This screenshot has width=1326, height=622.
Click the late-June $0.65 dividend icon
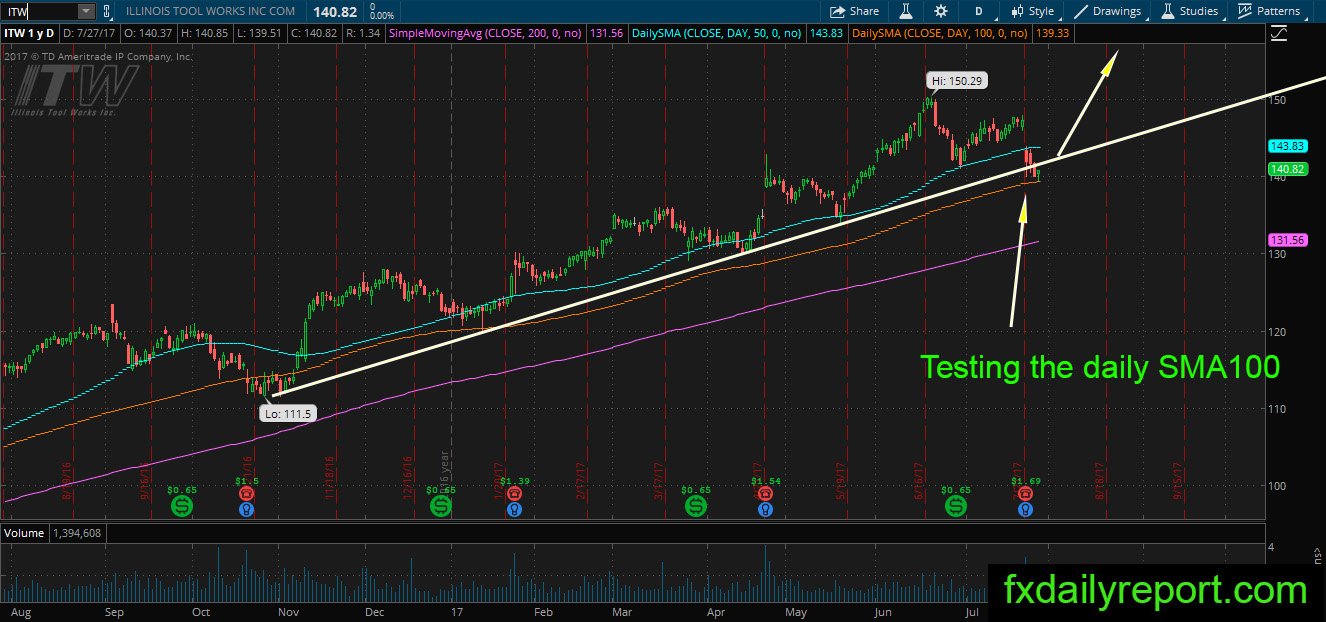pyautogui.click(x=956, y=506)
